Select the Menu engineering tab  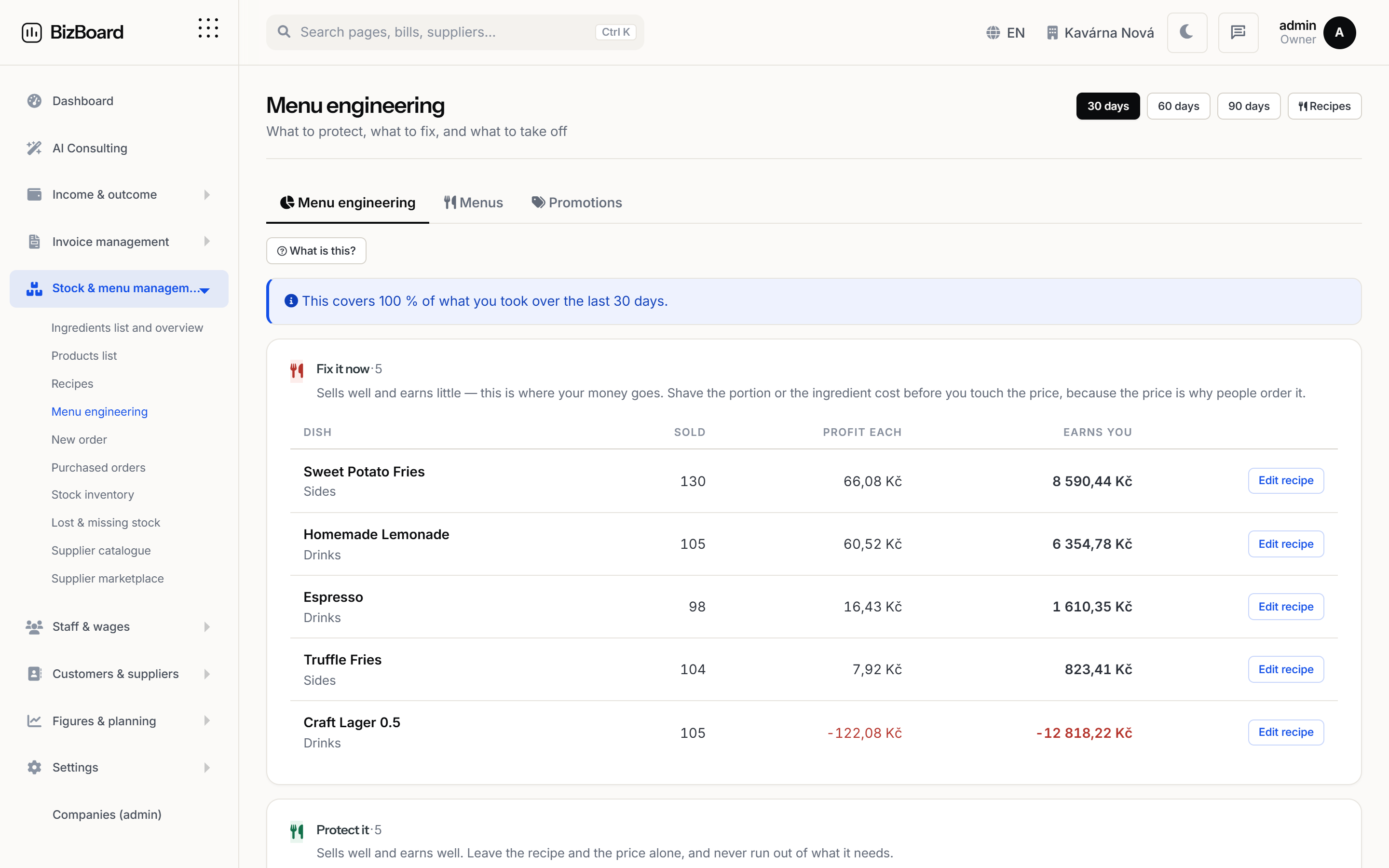[347, 203]
